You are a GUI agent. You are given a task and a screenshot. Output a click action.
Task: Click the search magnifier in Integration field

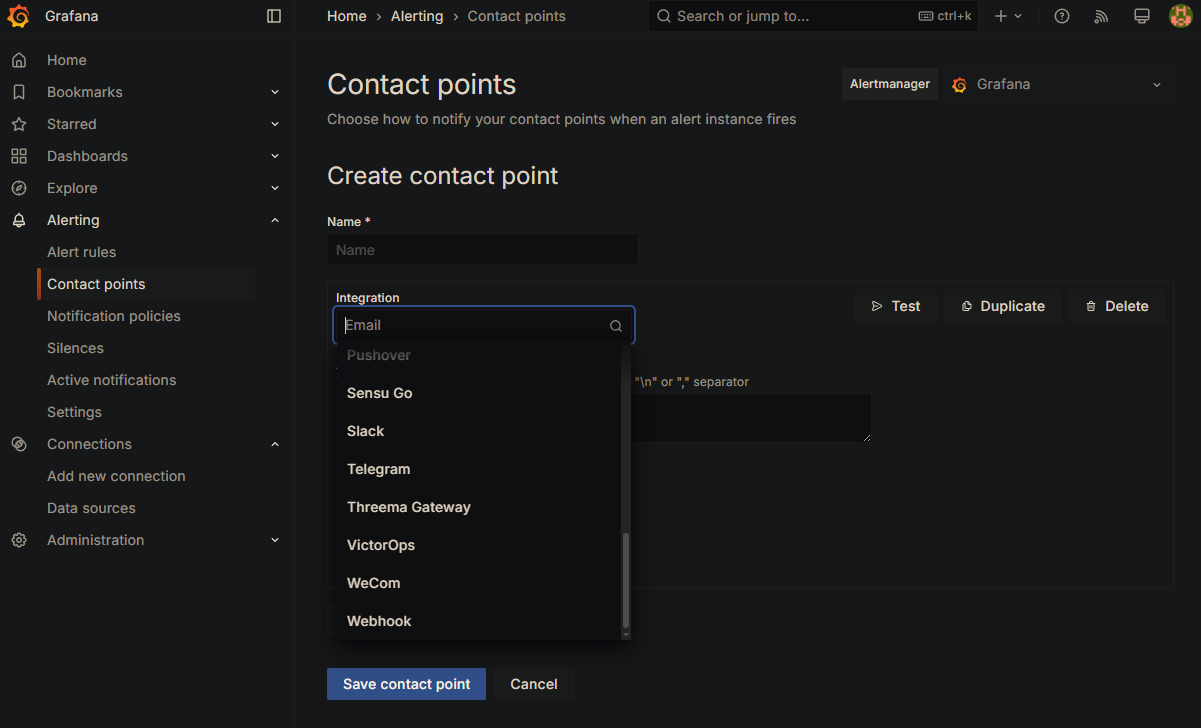tap(616, 326)
